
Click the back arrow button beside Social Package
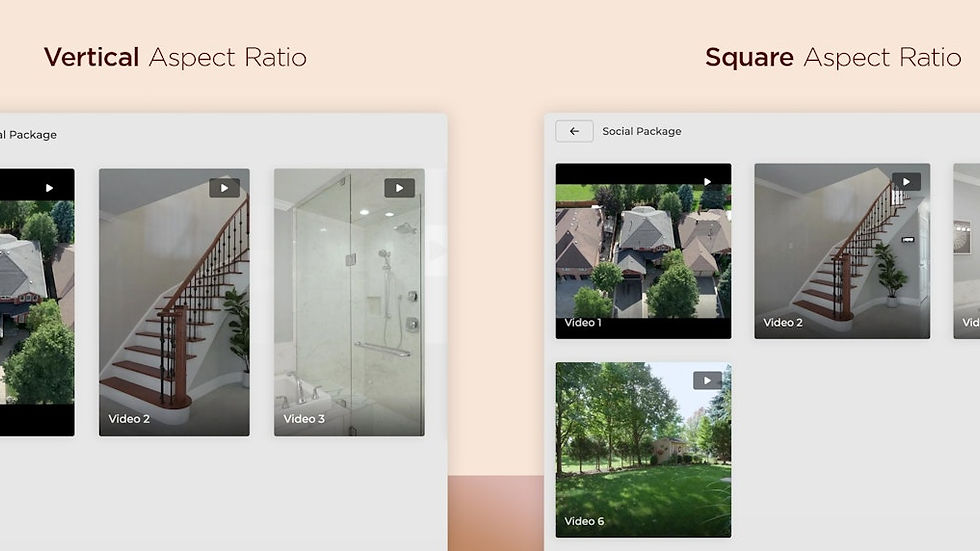tap(574, 131)
